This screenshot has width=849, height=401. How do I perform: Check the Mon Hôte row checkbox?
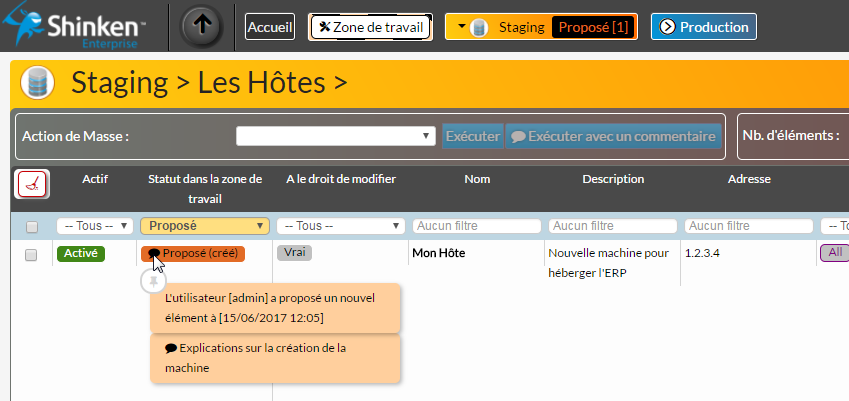[31, 255]
